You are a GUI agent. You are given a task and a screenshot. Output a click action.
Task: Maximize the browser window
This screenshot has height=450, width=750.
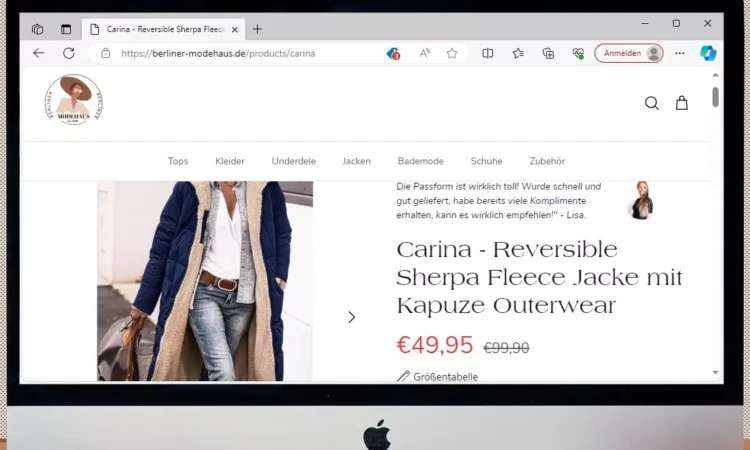[676, 23]
